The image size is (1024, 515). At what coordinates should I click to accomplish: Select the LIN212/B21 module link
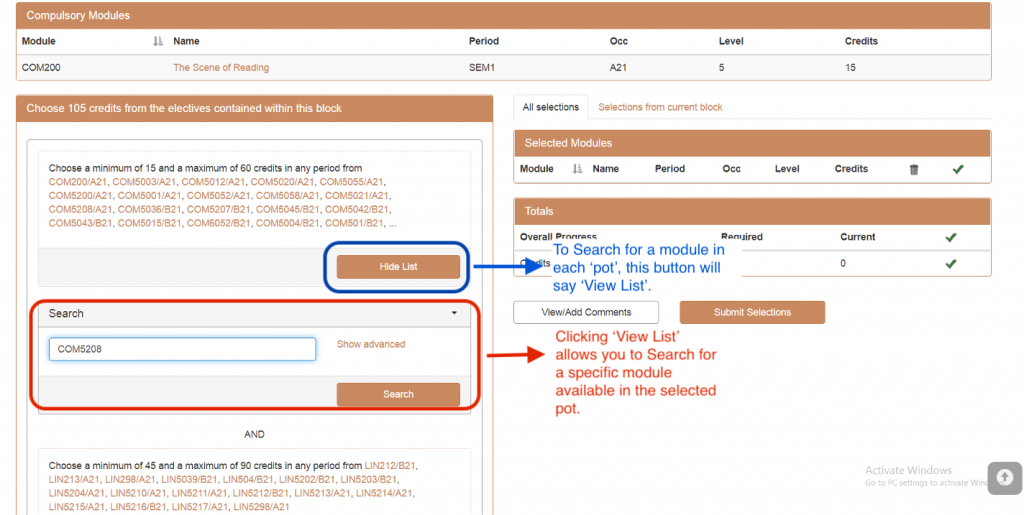click(390, 466)
